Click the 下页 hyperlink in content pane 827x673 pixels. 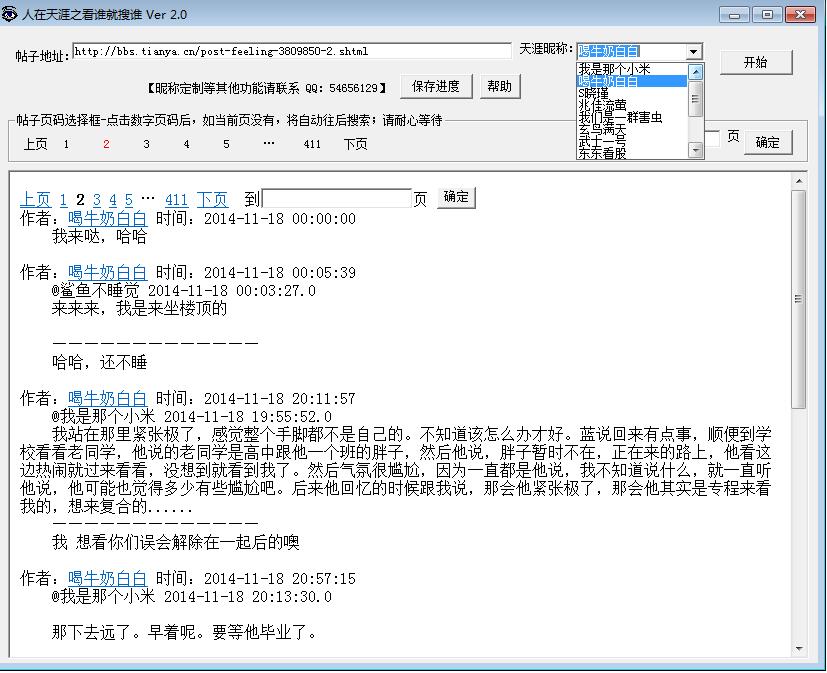(213, 199)
